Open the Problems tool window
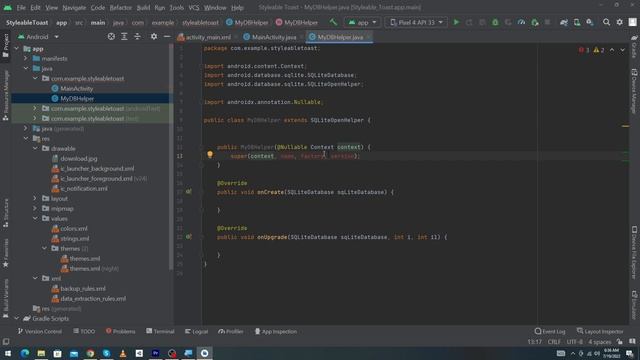 (x=120, y=331)
